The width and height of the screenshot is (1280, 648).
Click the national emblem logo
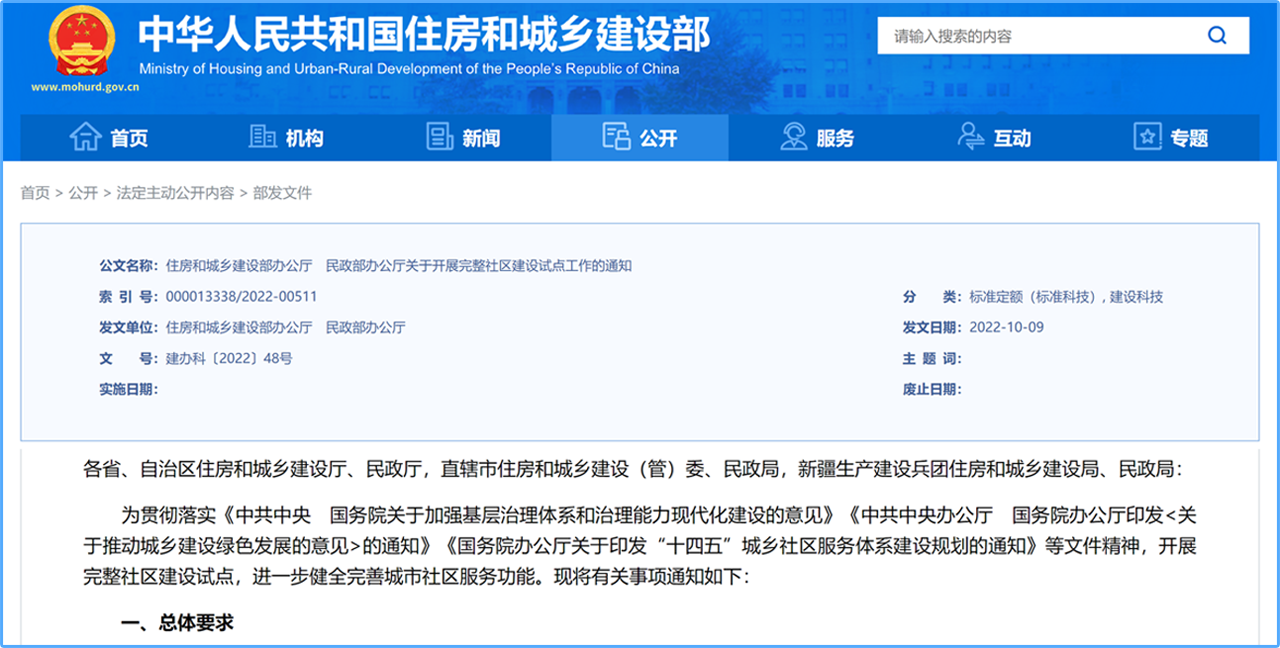point(82,42)
